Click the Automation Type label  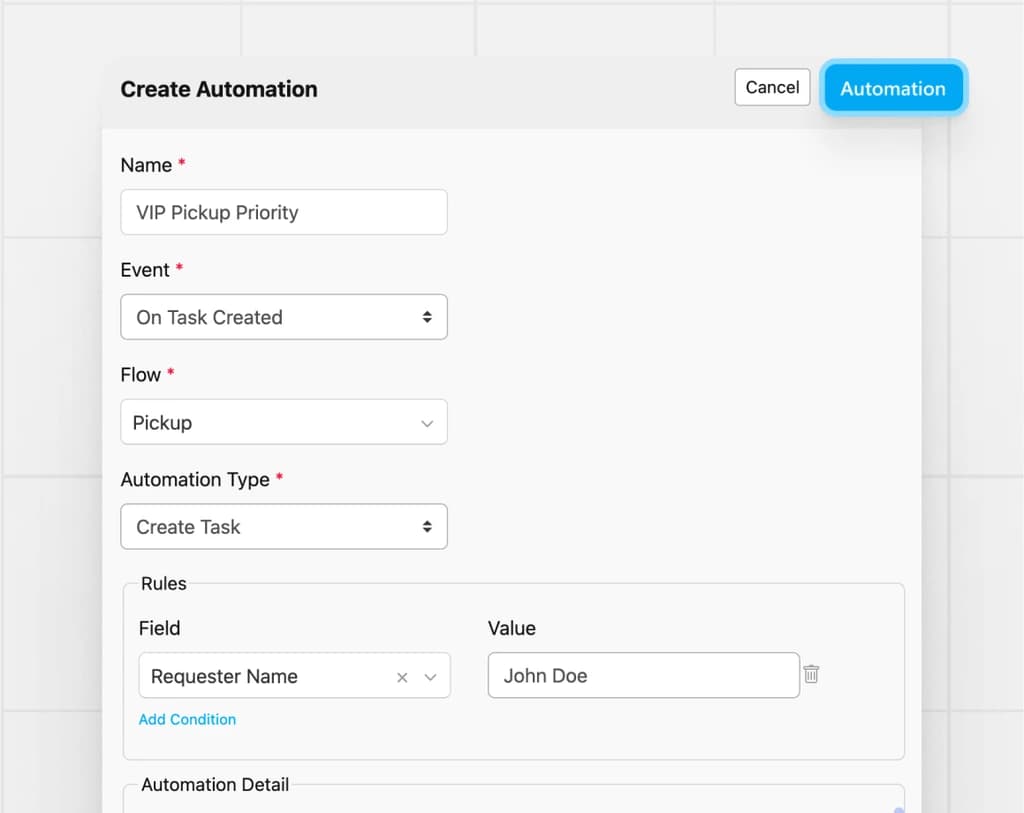click(195, 479)
